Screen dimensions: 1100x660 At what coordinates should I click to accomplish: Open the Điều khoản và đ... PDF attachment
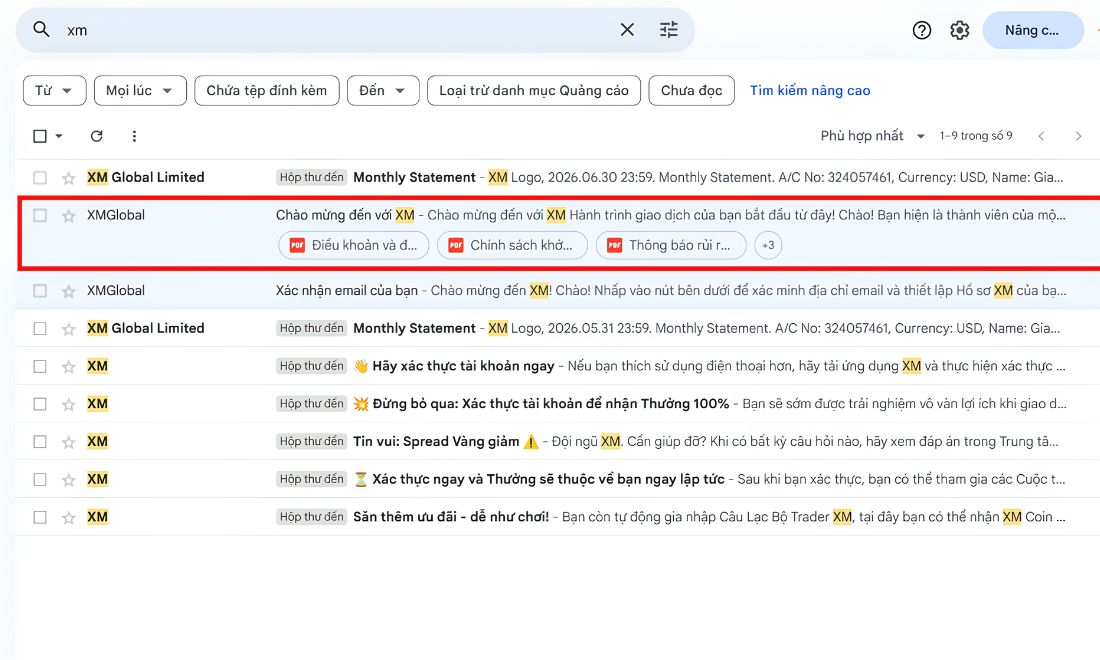pos(354,245)
